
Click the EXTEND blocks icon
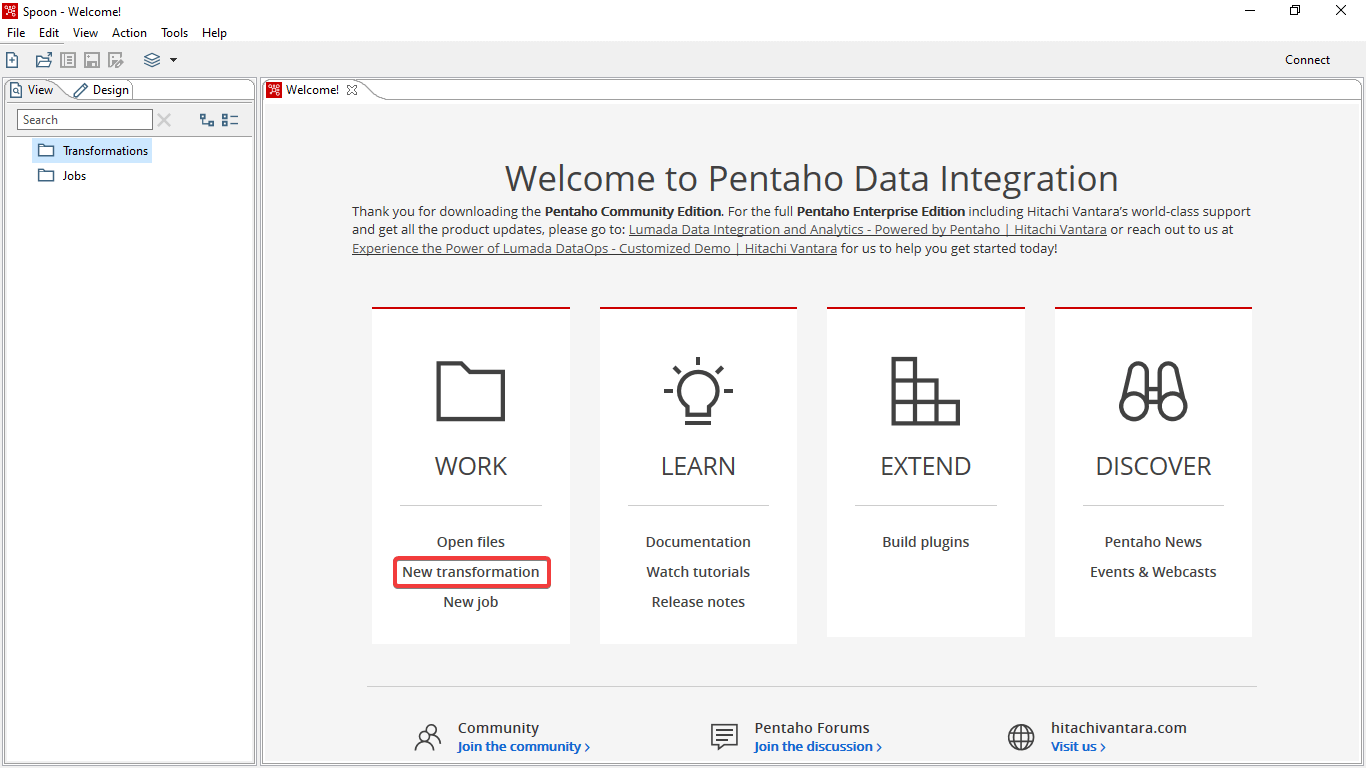coord(926,391)
